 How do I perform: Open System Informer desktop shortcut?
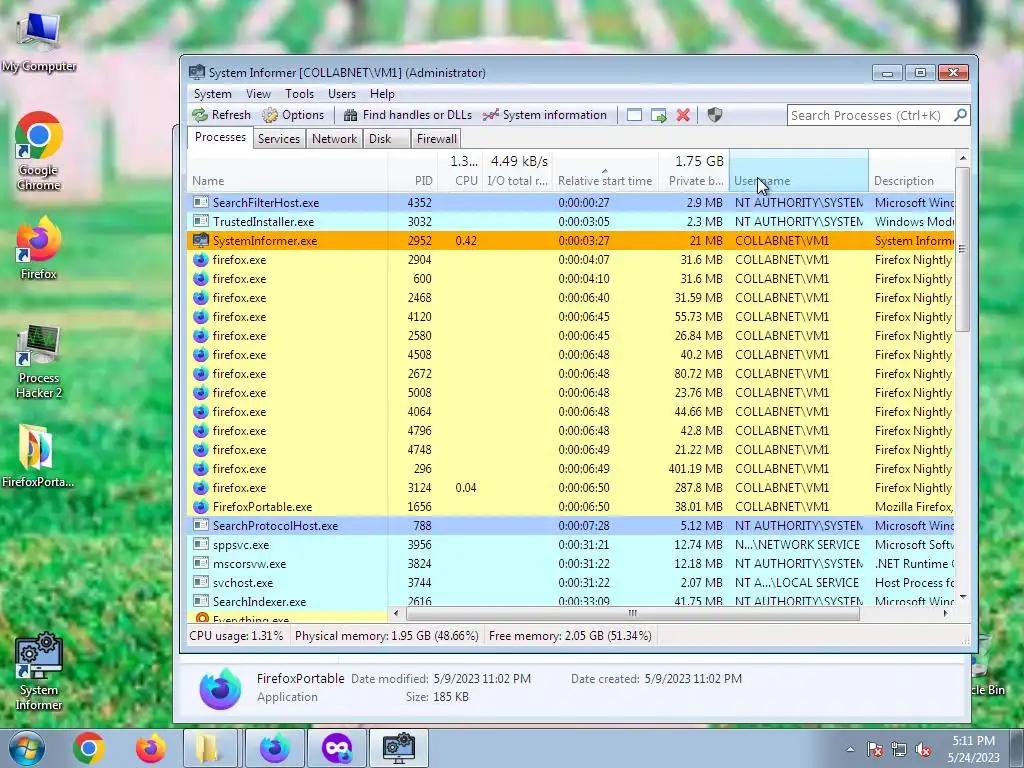coord(39,671)
